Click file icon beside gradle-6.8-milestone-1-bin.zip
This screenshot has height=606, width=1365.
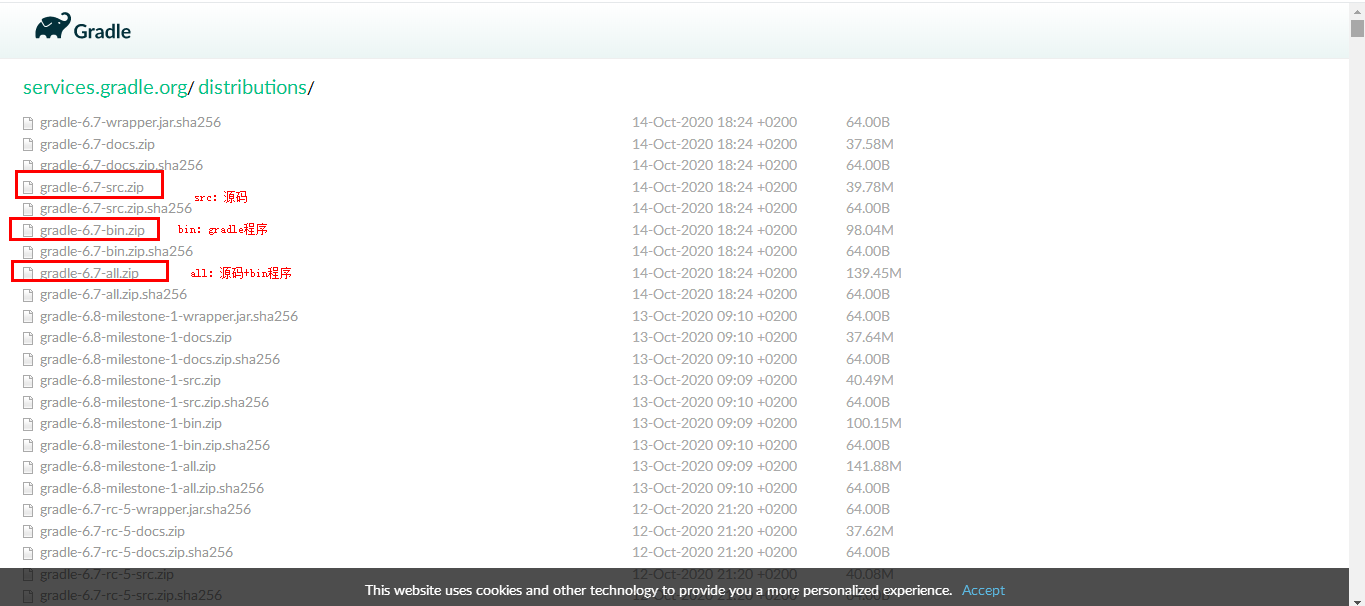[x=29, y=424]
